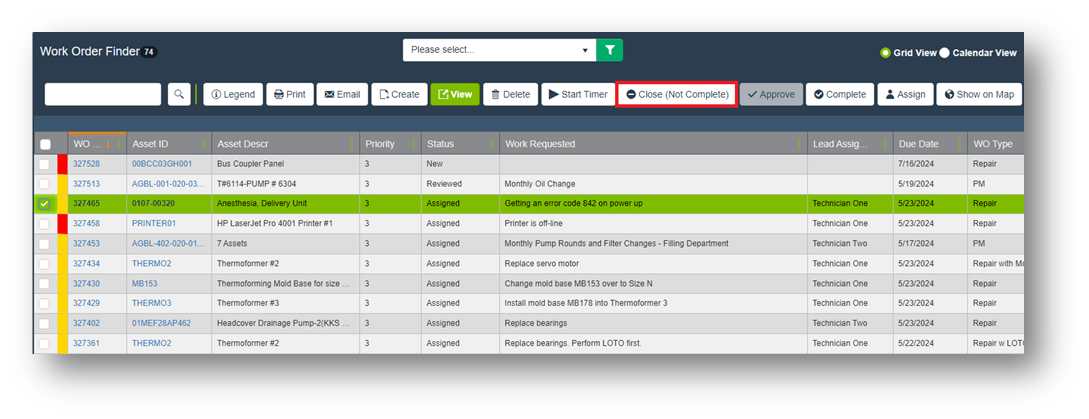The height and width of the screenshot is (419, 1089).
Task: Click red priority color marker on row 327528
Action: tap(62, 164)
